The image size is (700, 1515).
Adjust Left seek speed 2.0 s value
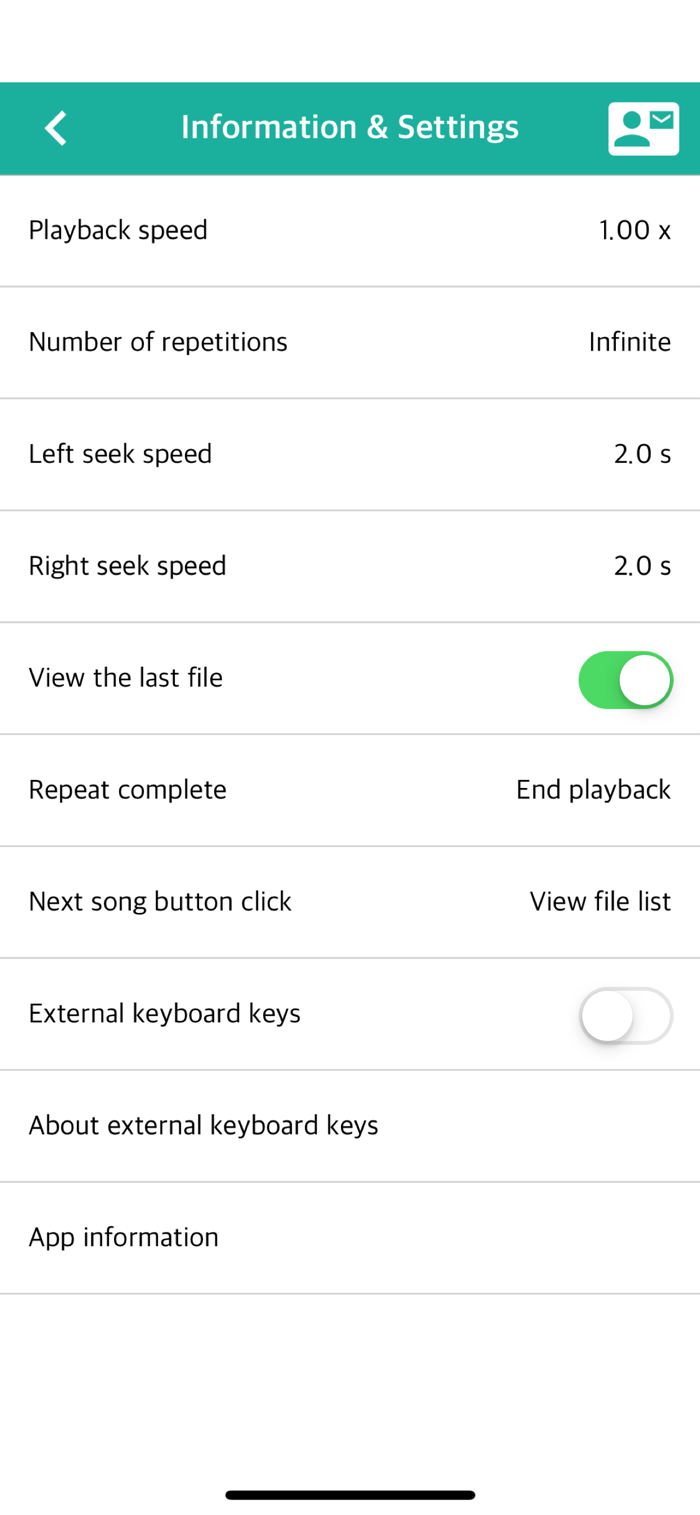(642, 454)
